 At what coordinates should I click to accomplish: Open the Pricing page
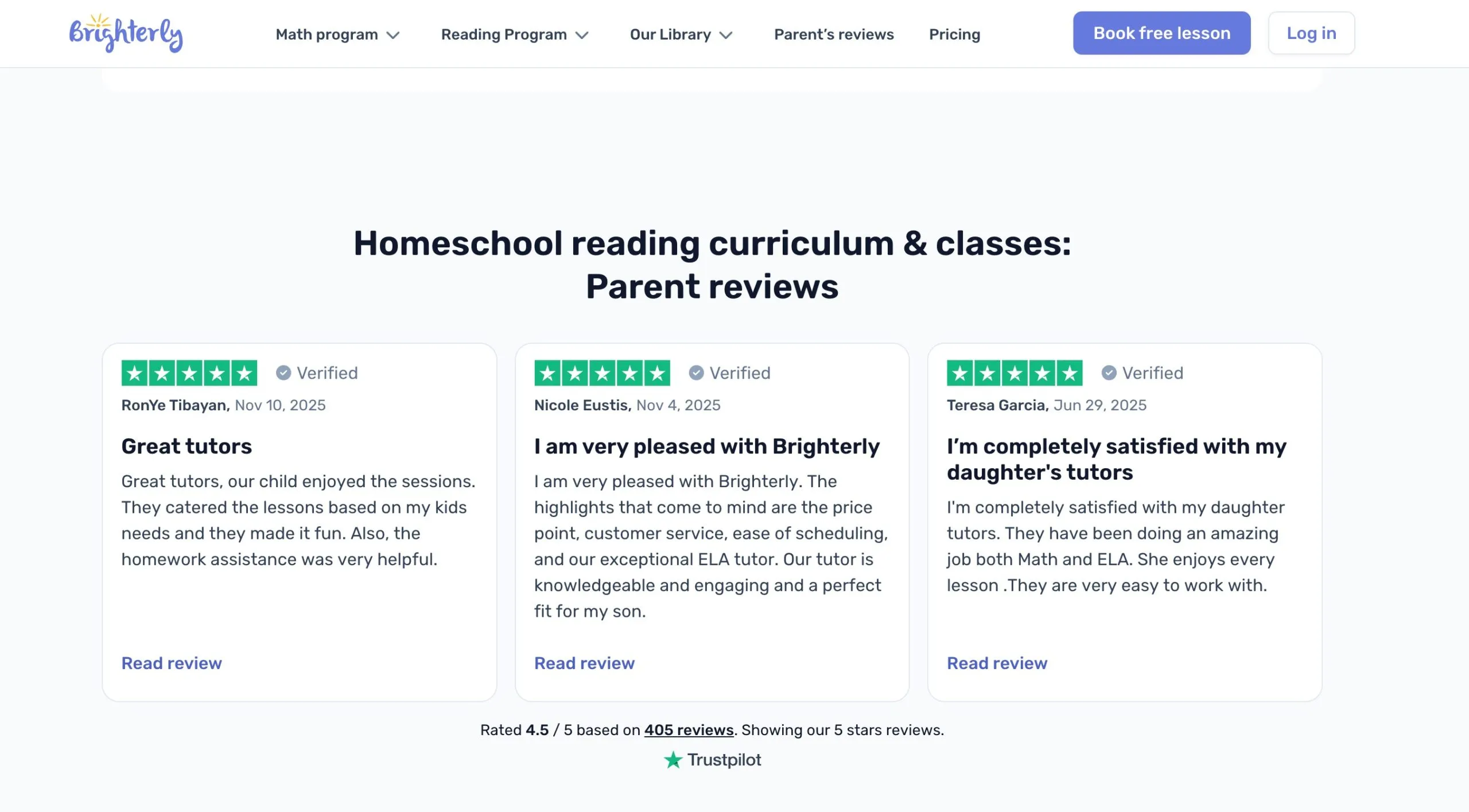tap(954, 34)
